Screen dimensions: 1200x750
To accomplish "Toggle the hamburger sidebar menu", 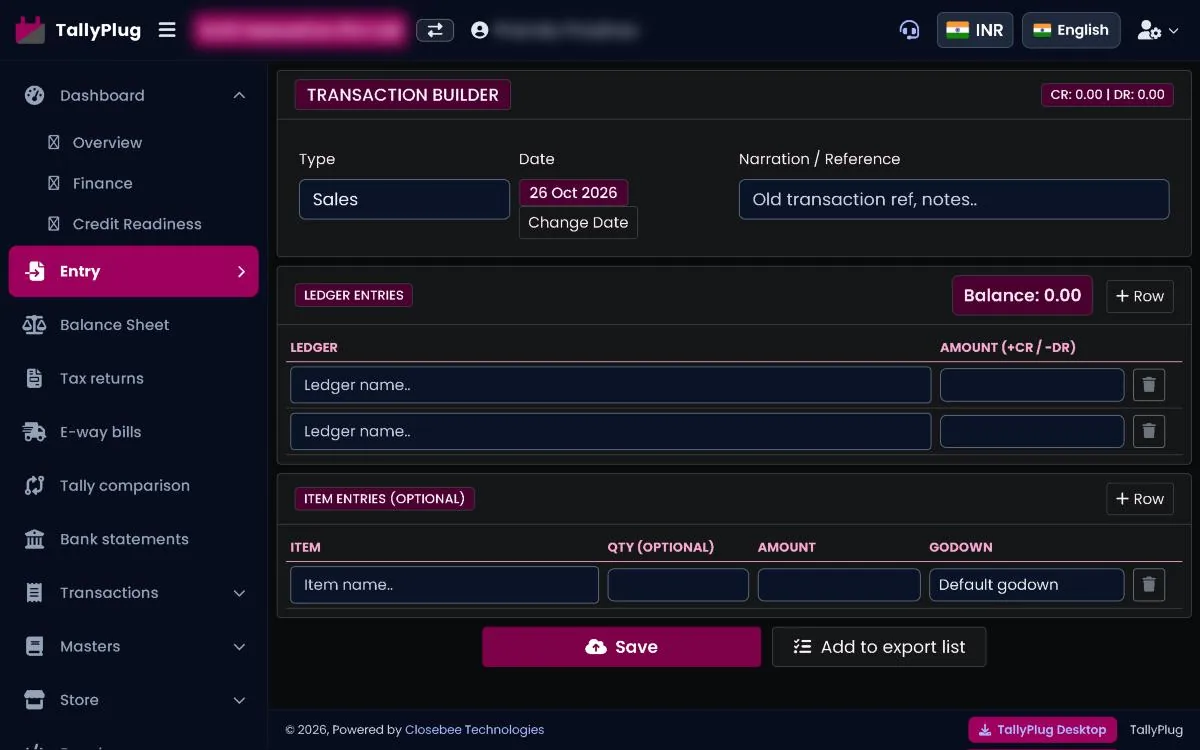I will 167,30.
